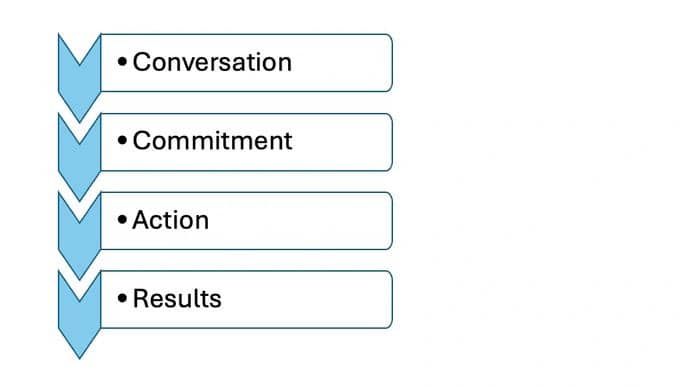Select the word Commitment
The image size is (686, 386).
tap(212, 141)
